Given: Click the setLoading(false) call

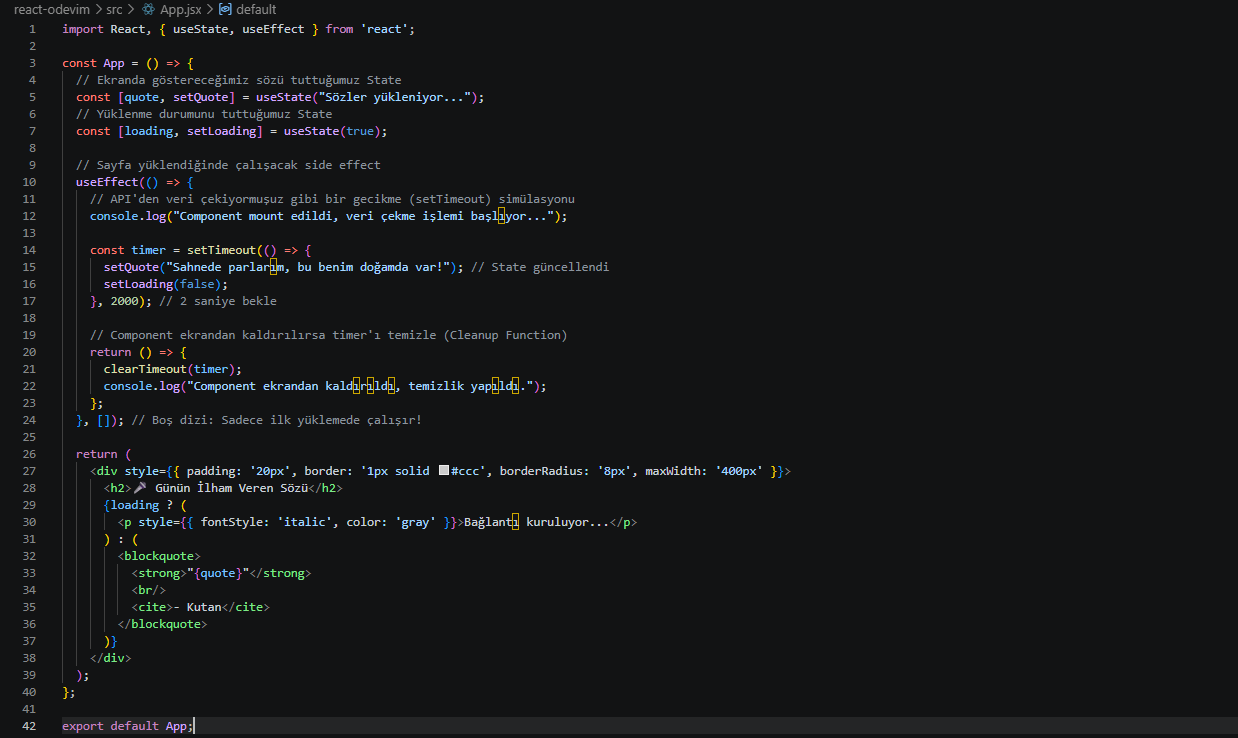Looking at the screenshot, I should tap(162, 284).
